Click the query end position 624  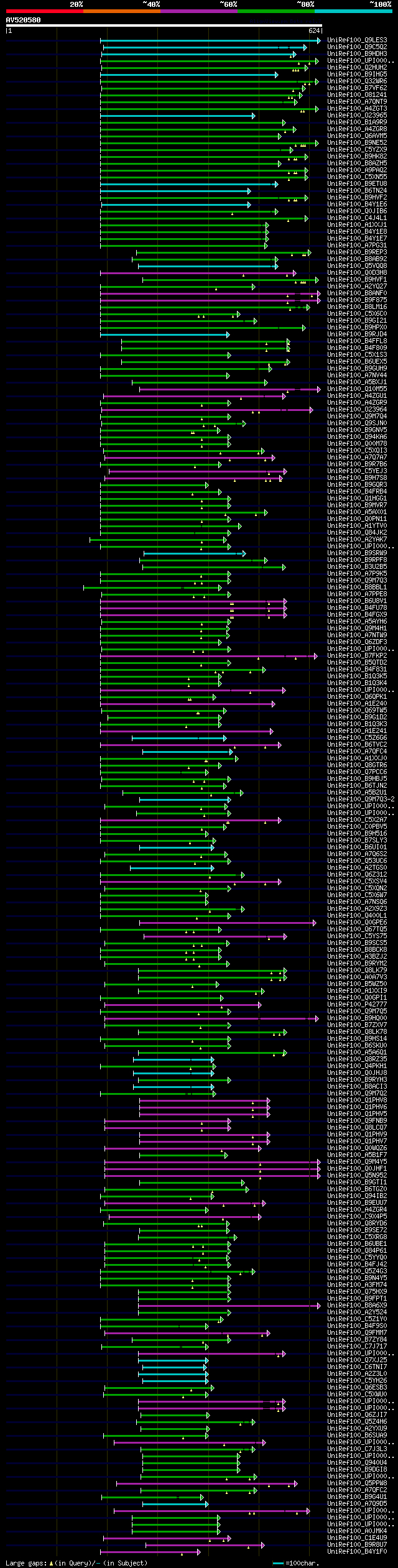point(314,30)
